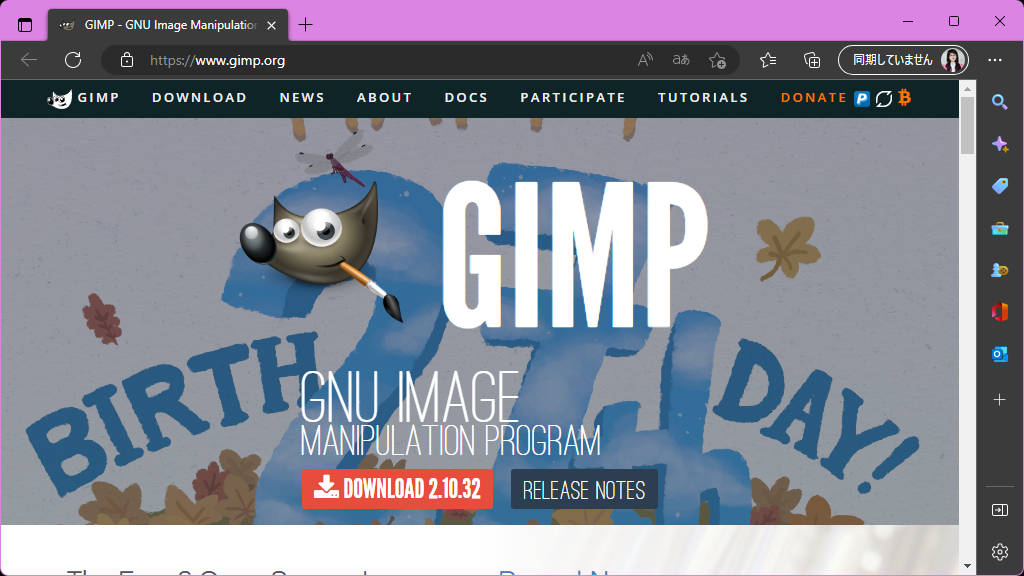Open search in the Edge sidebar
Image resolution: width=1024 pixels, height=576 pixels.
999,101
